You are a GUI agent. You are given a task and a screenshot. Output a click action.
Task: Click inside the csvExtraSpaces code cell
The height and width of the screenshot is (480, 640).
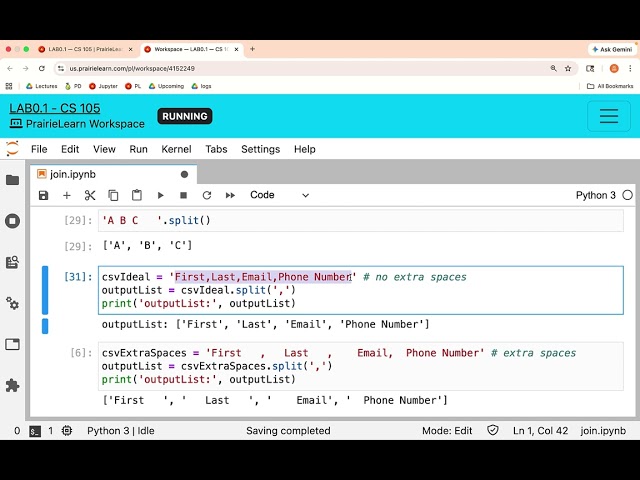361,366
